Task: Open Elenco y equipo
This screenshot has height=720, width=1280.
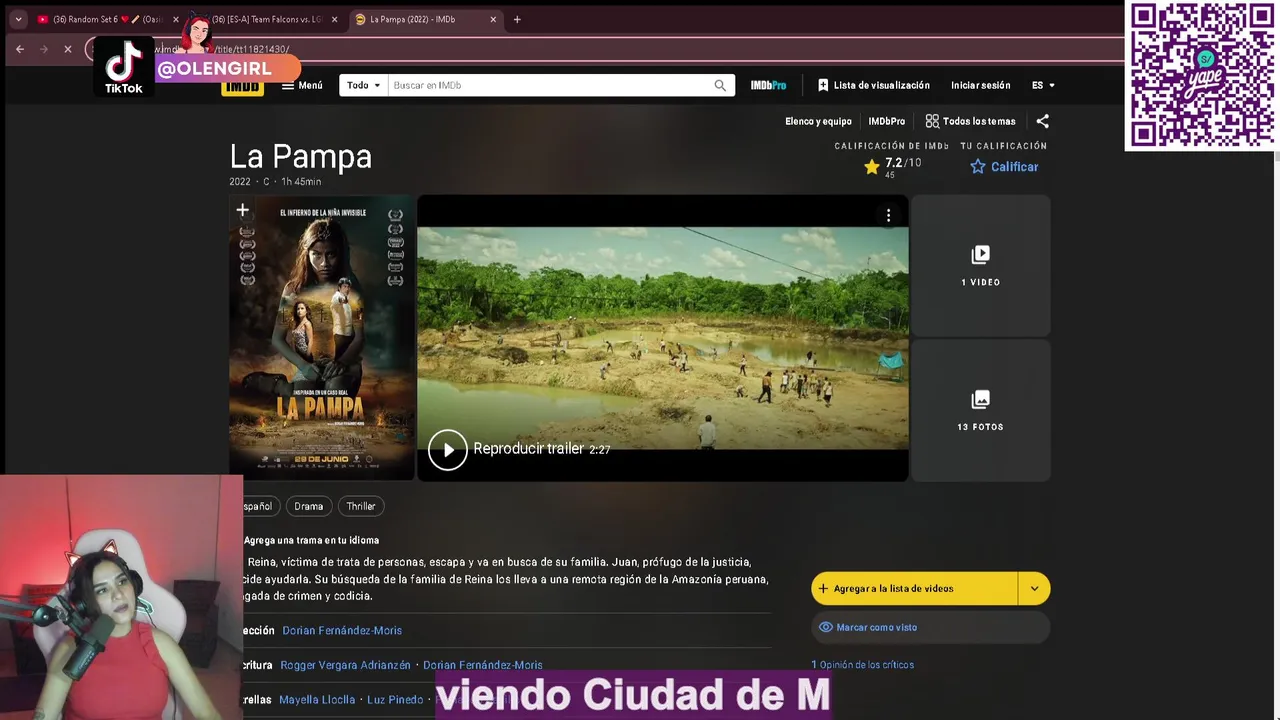Action: [x=818, y=121]
